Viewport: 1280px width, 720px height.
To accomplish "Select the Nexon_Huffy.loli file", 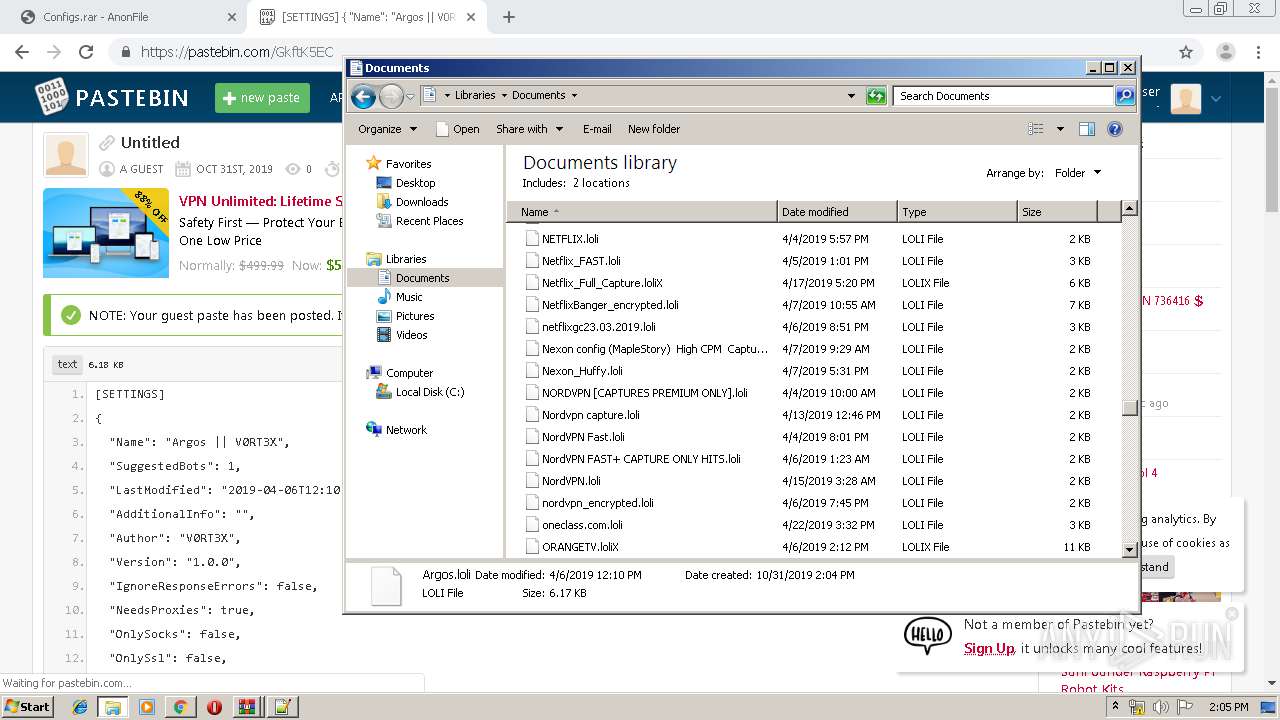I will [x=582, y=371].
